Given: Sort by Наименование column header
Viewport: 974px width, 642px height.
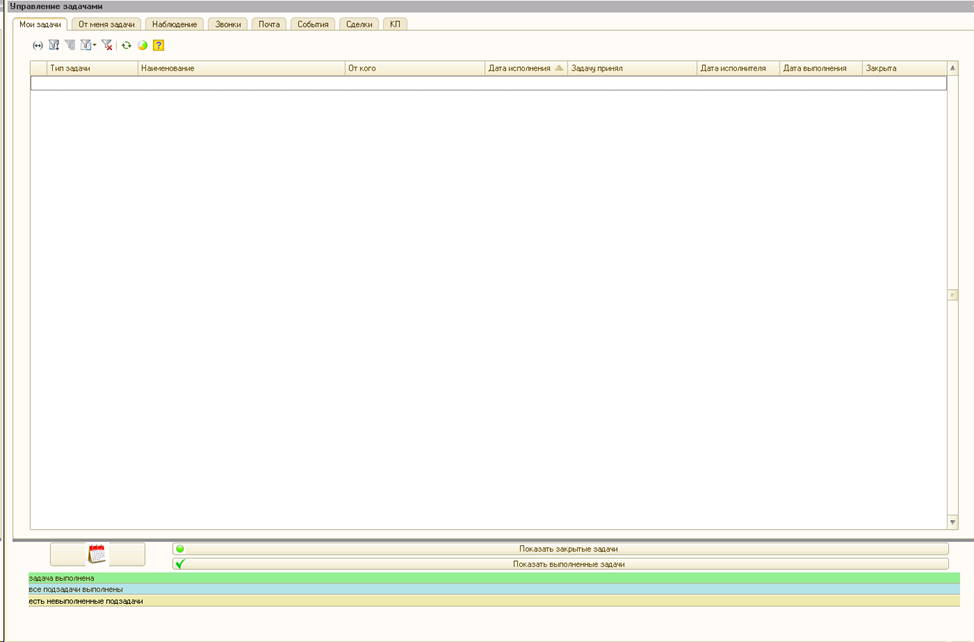Looking at the screenshot, I should (241, 68).
